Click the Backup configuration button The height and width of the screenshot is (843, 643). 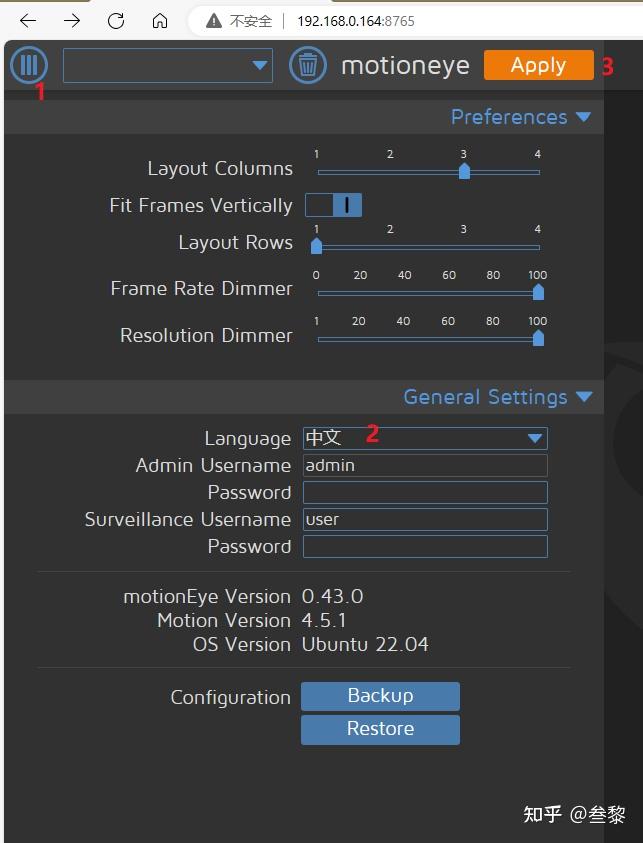click(380, 696)
